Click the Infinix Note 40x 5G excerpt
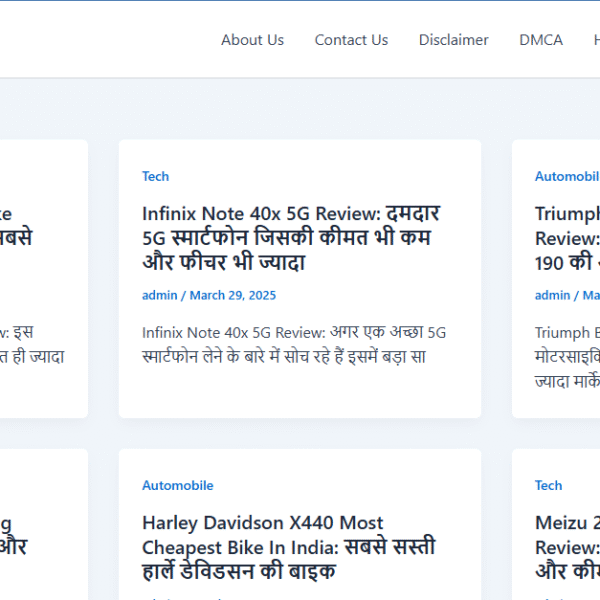This screenshot has width=600, height=600. [294, 344]
